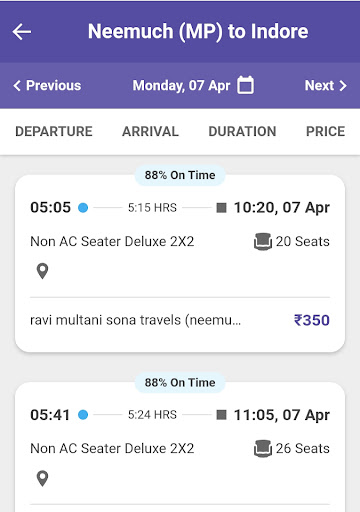Tap location pin on 05:41 bus
This screenshot has width=360, height=512.
click(42, 478)
